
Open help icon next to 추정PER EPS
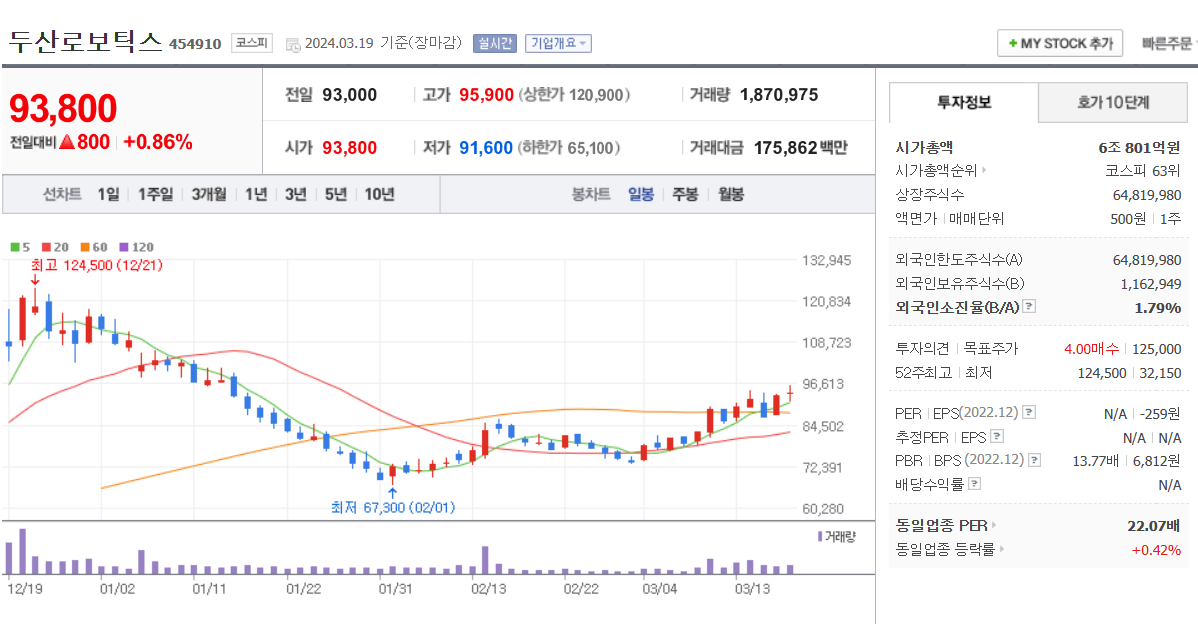(997, 436)
